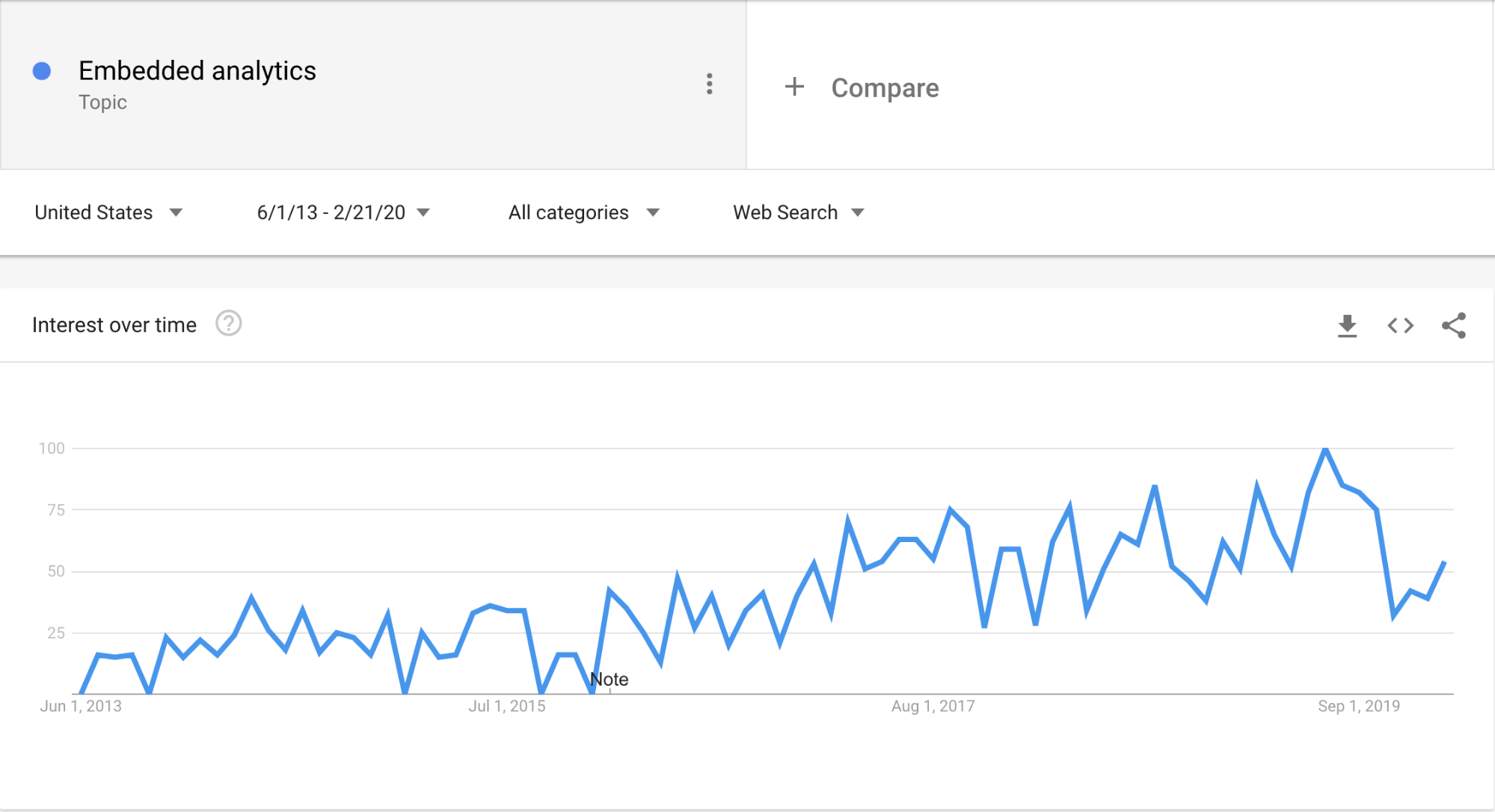1495x812 pixels.
Task: Click the Note marker on the chart
Action: click(609, 680)
